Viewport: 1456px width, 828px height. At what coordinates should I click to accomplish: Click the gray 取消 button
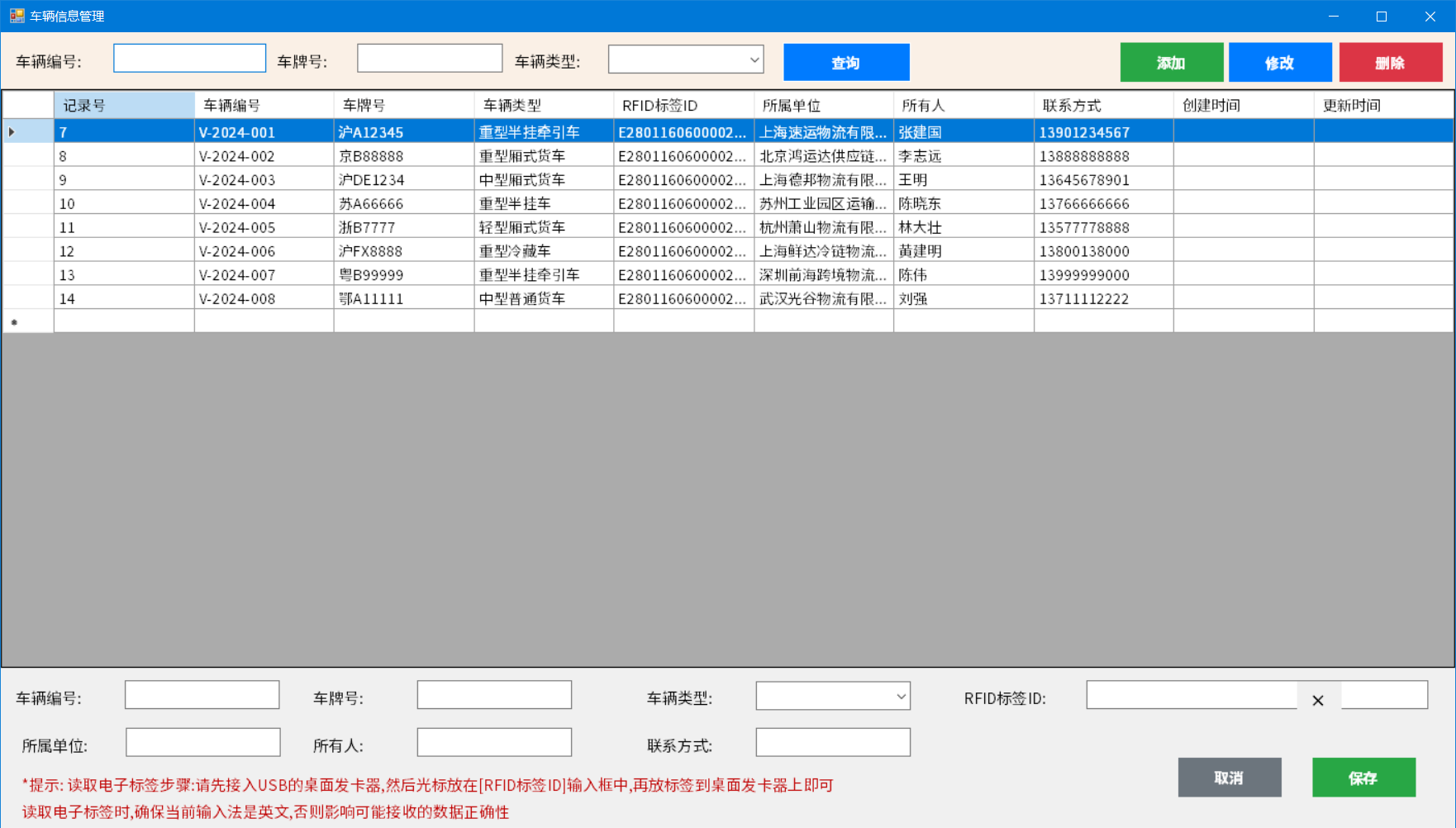tap(1230, 778)
